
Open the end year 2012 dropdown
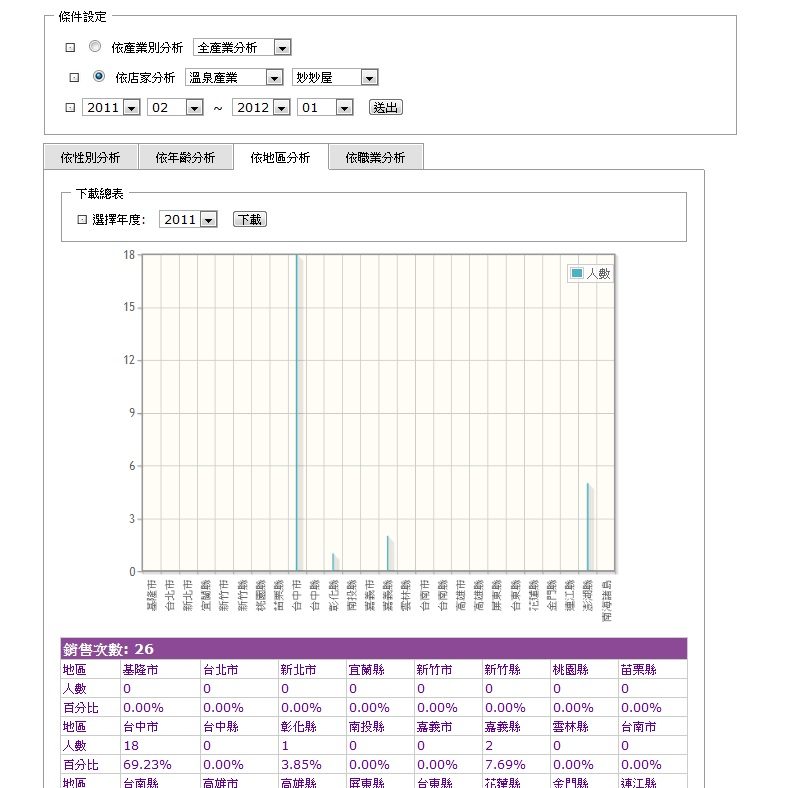click(261, 108)
